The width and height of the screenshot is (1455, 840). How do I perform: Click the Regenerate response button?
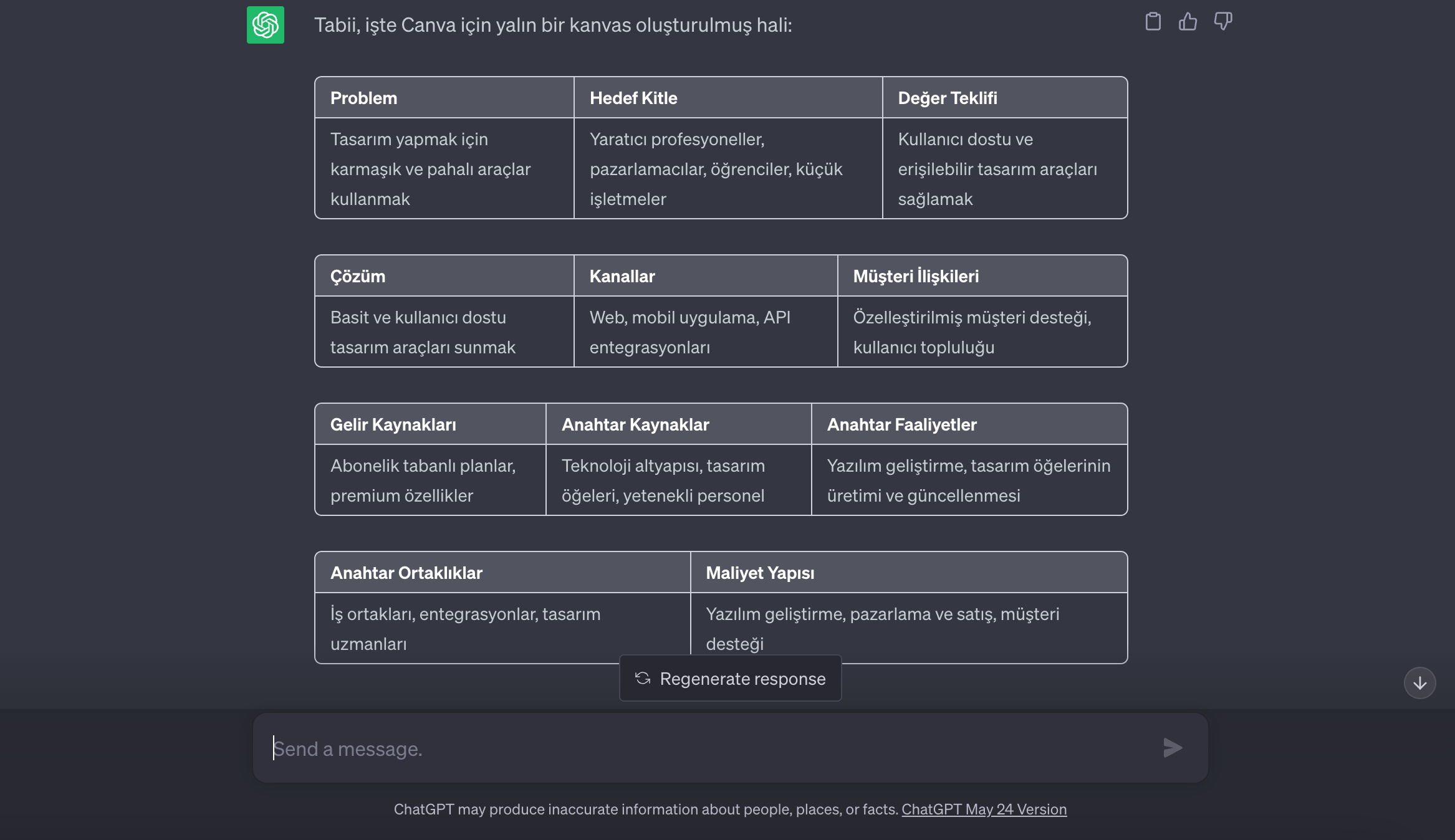click(x=731, y=679)
